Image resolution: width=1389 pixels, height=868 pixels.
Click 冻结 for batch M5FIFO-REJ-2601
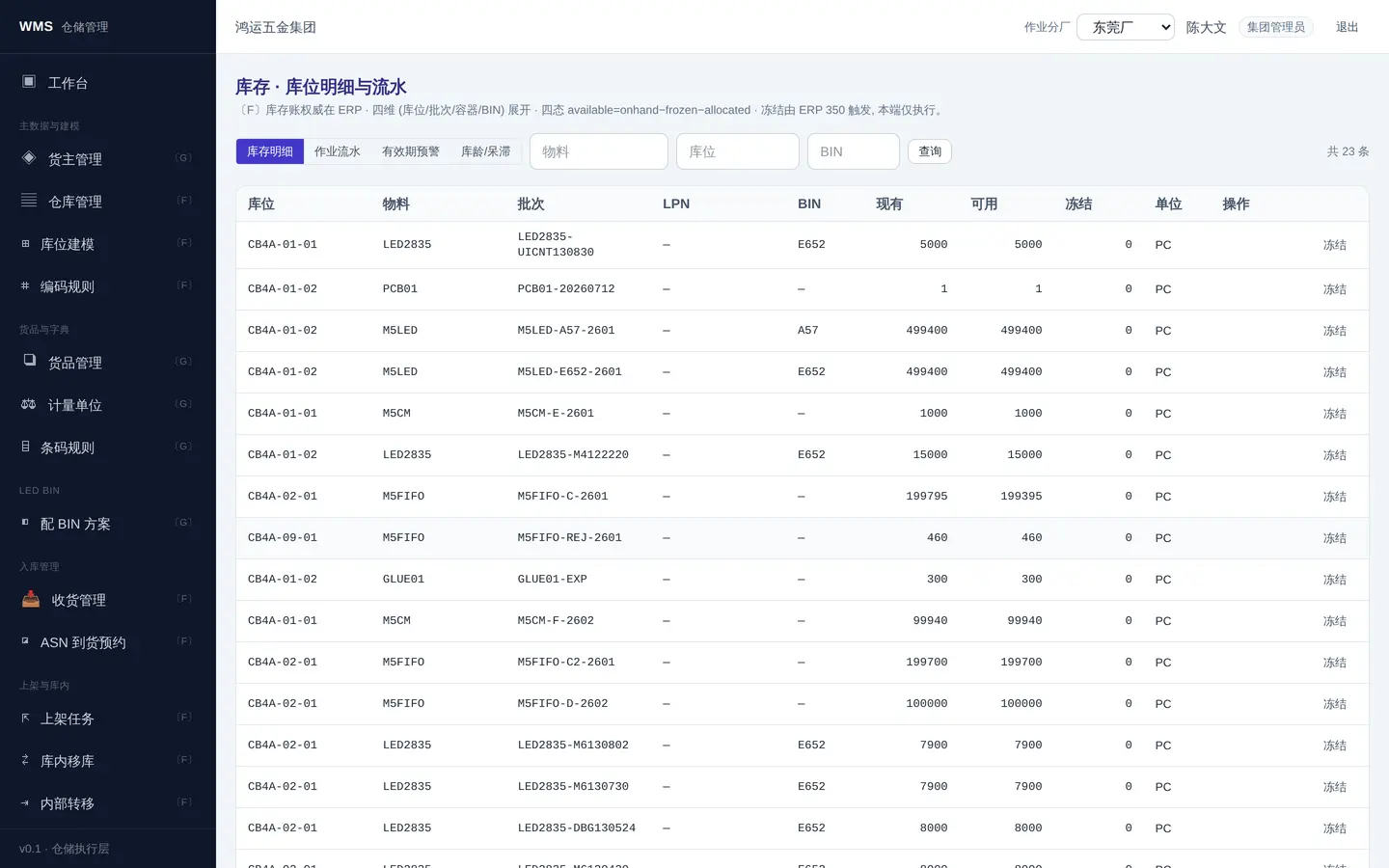tap(1335, 538)
